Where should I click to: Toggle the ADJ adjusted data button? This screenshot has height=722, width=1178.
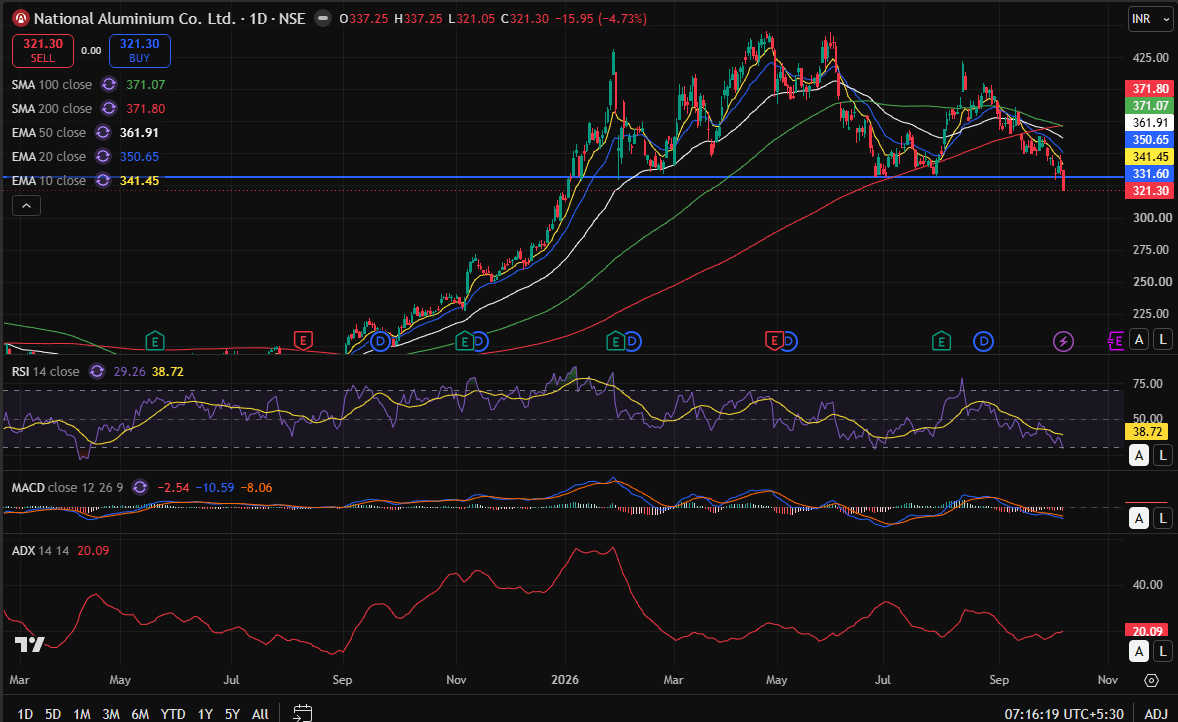point(1156,714)
